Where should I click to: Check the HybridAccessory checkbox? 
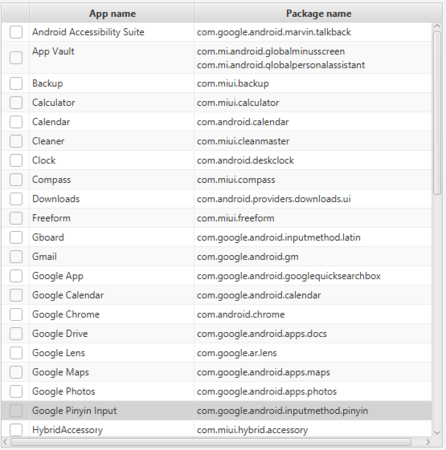point(16,430)
